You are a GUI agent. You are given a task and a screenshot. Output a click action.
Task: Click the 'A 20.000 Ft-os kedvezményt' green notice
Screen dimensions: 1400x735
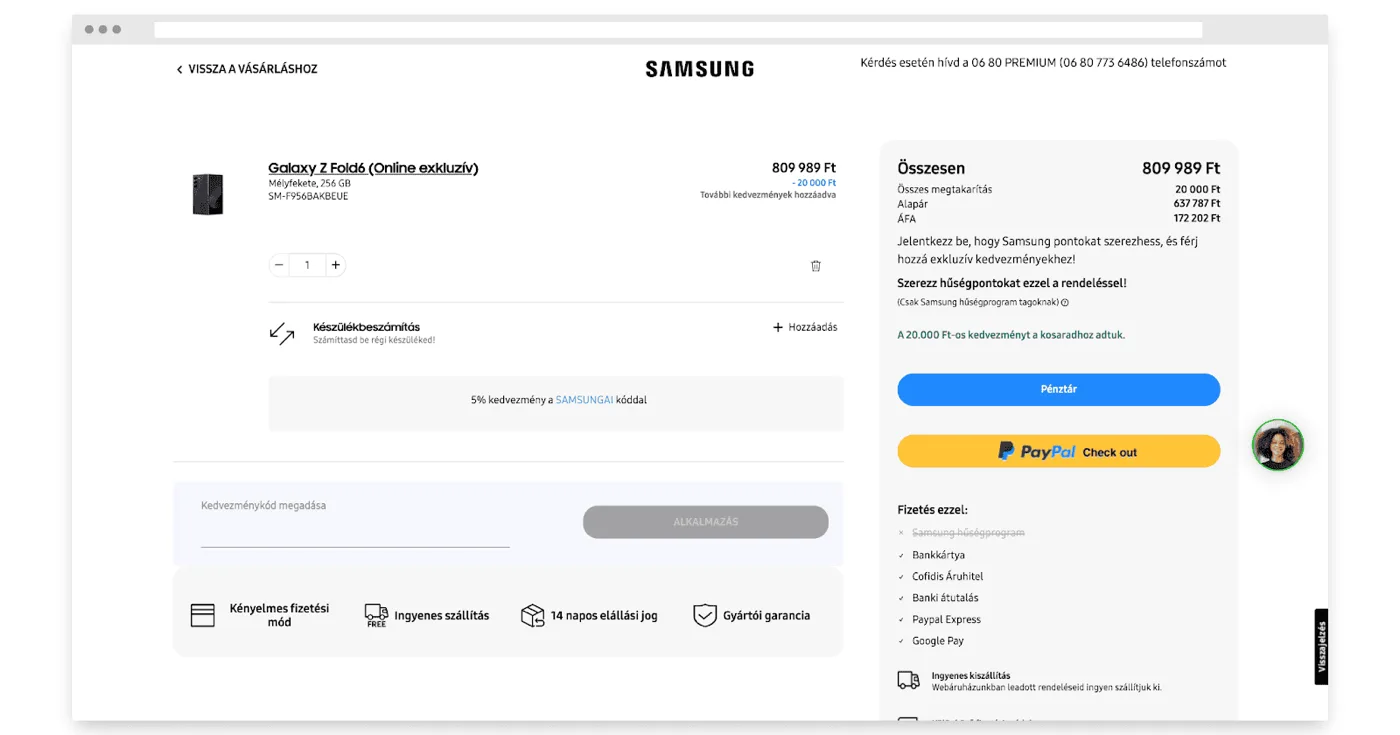[x=1011, y=335]
